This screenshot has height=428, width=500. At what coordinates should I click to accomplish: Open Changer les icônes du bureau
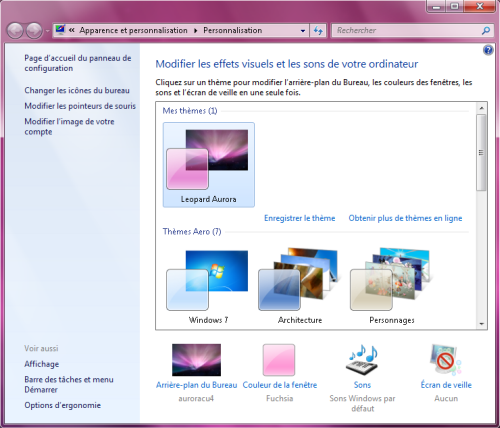point(77,90)
